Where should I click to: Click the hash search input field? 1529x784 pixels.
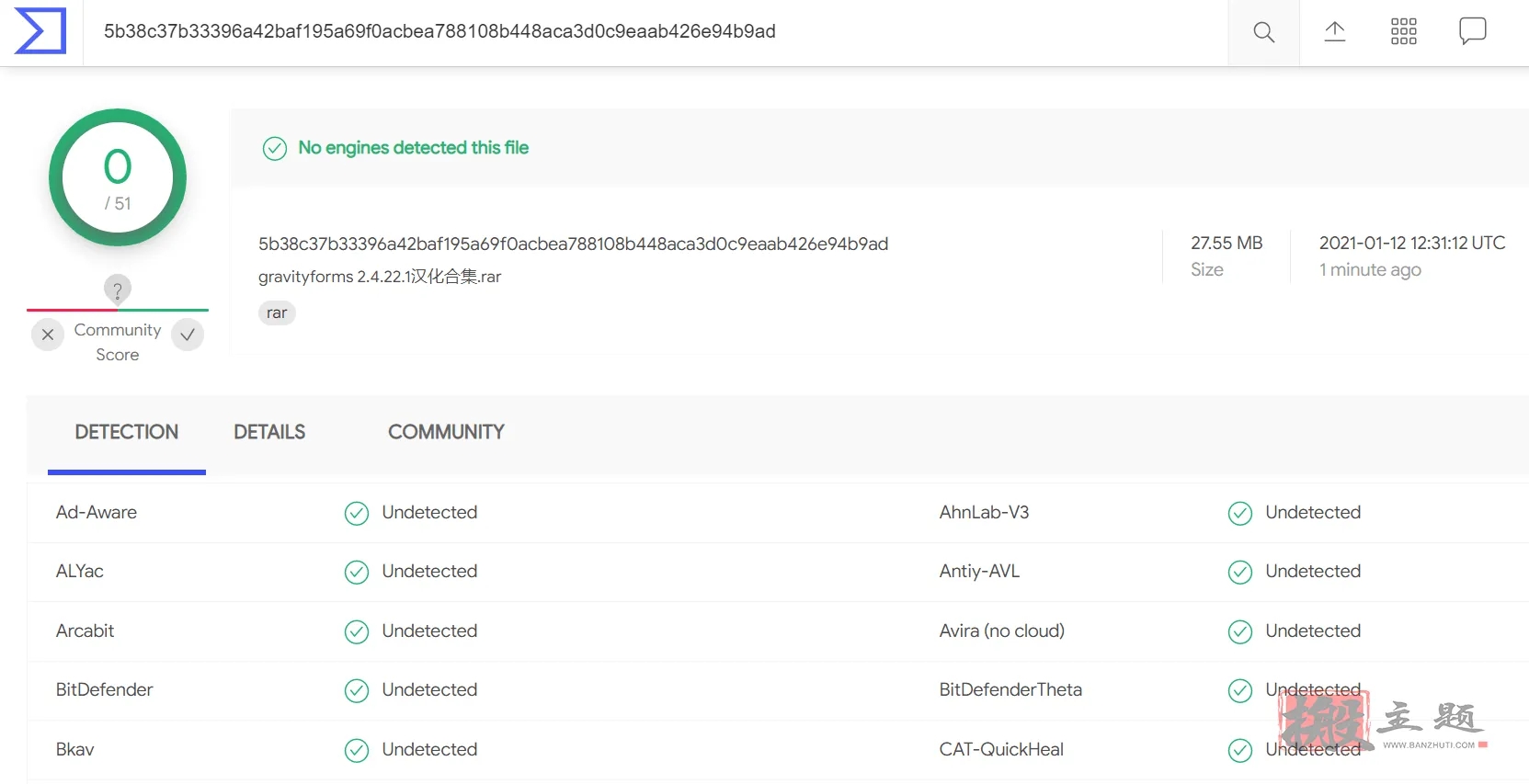click(x=656, y=32)
